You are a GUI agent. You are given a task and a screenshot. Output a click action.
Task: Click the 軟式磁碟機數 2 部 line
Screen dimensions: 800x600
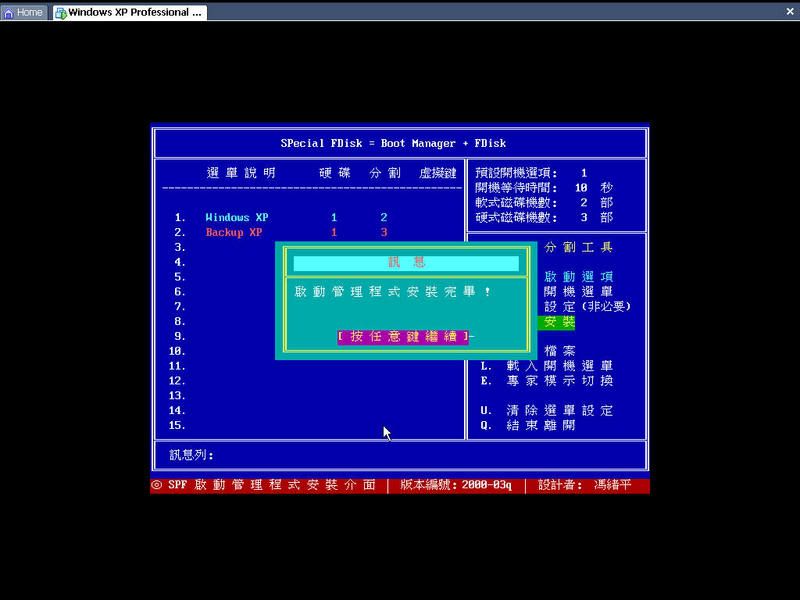point(544,203)
